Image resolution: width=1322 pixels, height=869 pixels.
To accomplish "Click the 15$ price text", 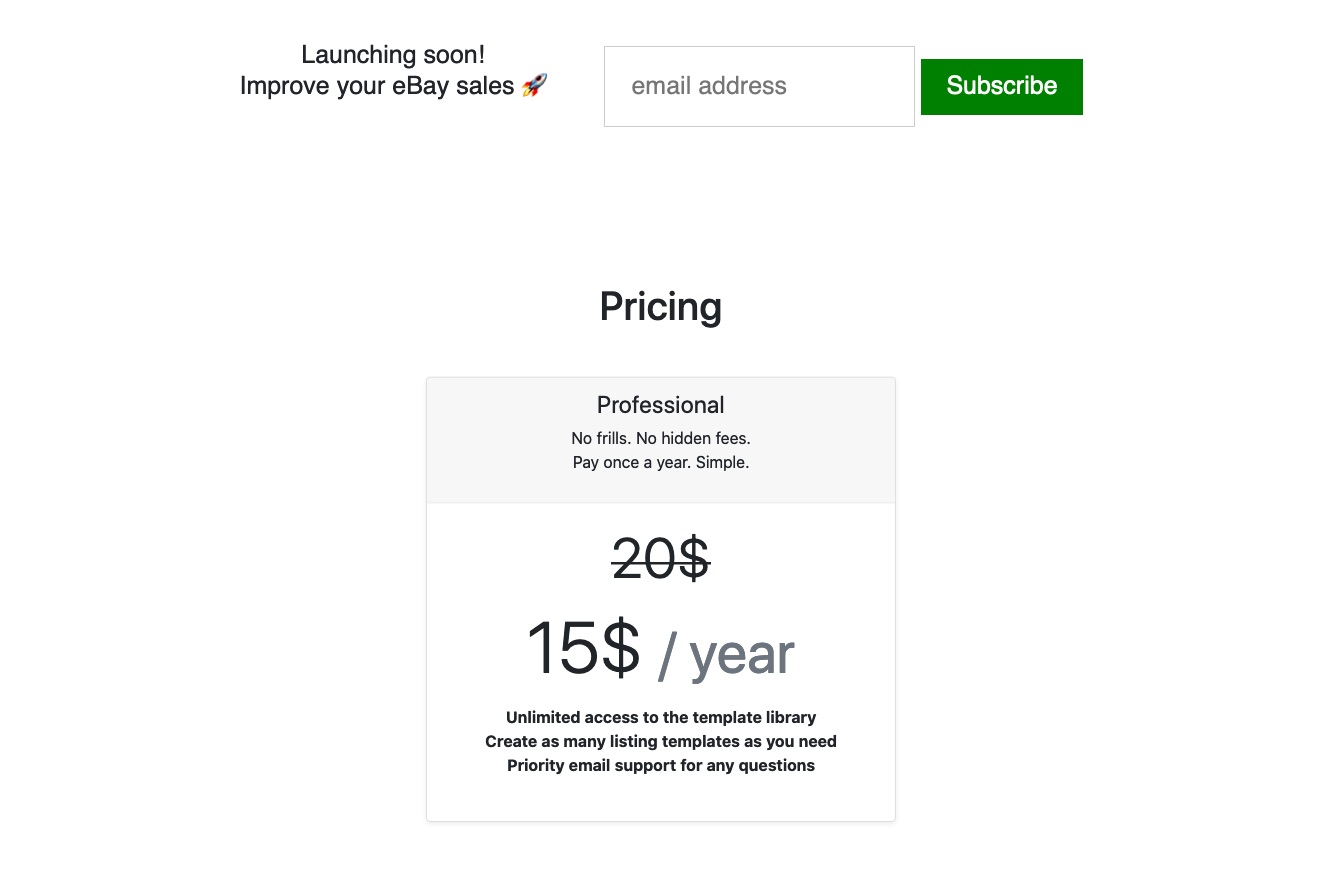I will pos(583,649).
